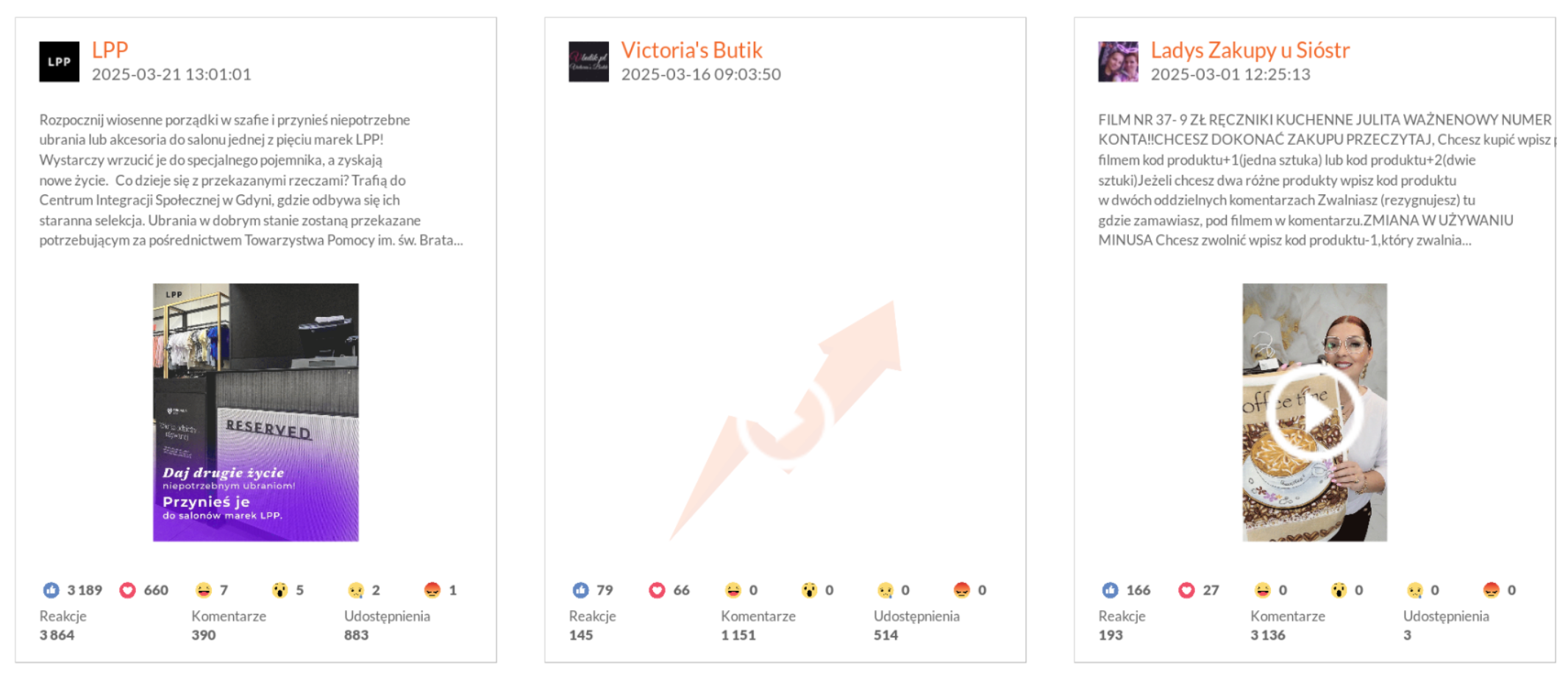Click the heart reaction icon on LPP post
Image resolution: width=1568 pixels, height=680 pixels.
[x=128, y=590]
